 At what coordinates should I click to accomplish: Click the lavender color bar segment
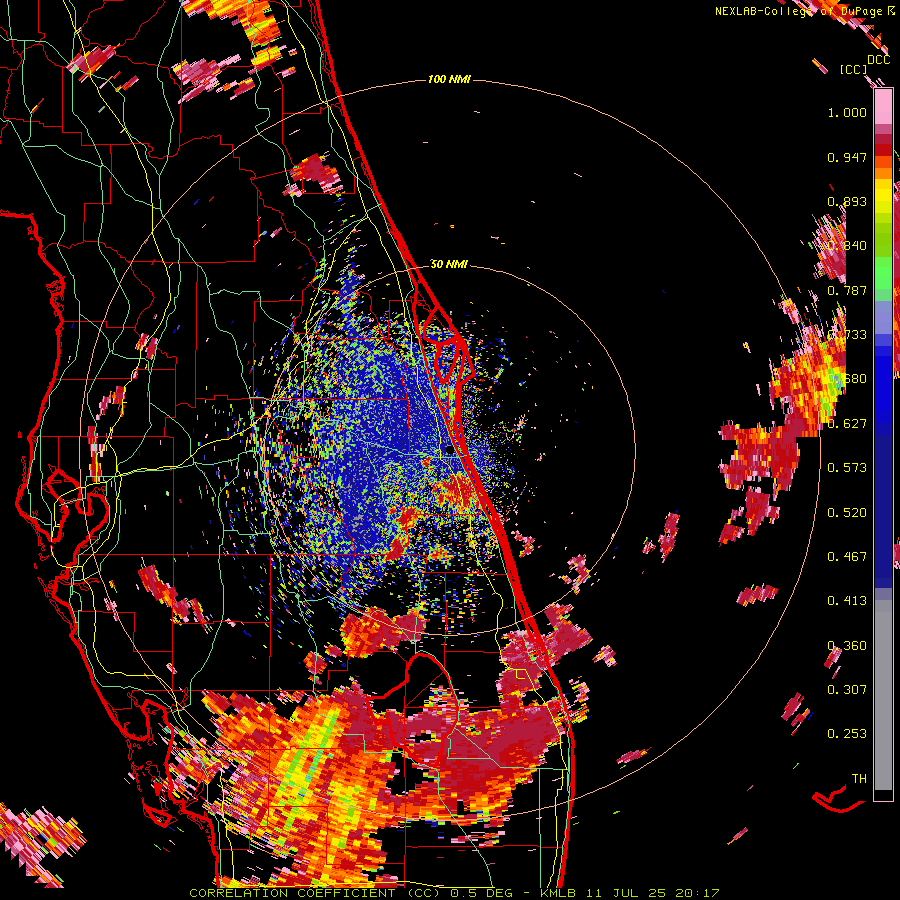click(883, 317)
